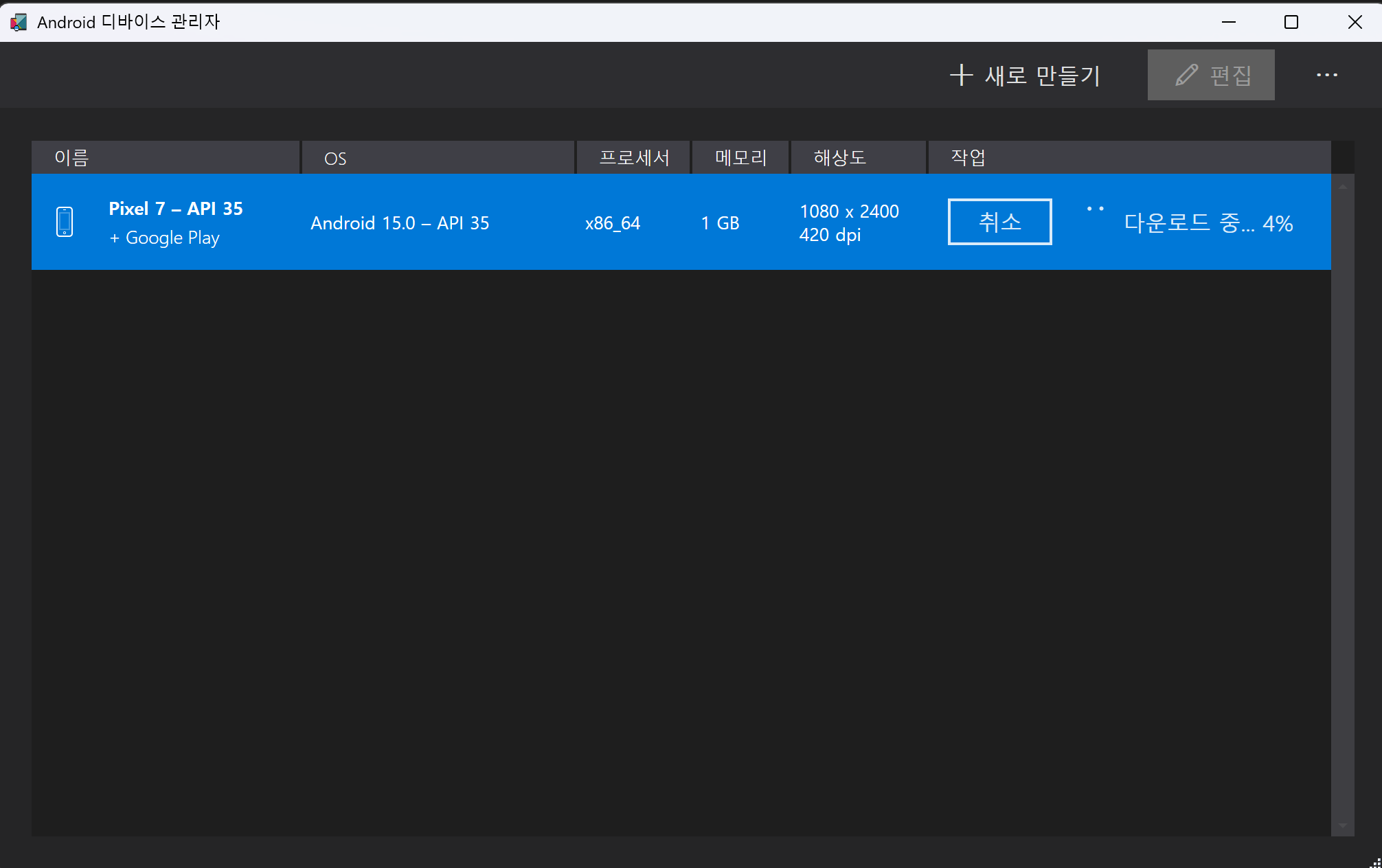The height and width of the screenshot is (868, 1382).
Task: Click the 작업 column header
Action: [x=968, y=158]
